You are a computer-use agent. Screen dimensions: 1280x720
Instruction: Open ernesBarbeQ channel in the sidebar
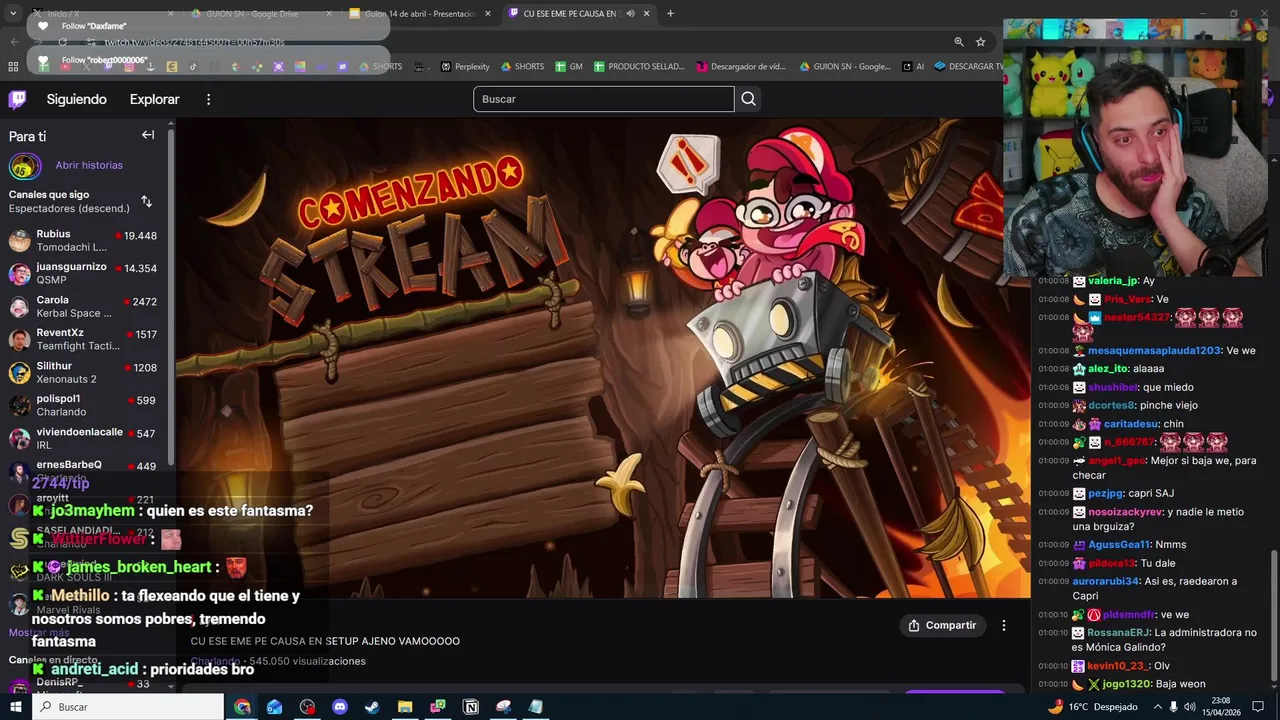pos(84,469)
